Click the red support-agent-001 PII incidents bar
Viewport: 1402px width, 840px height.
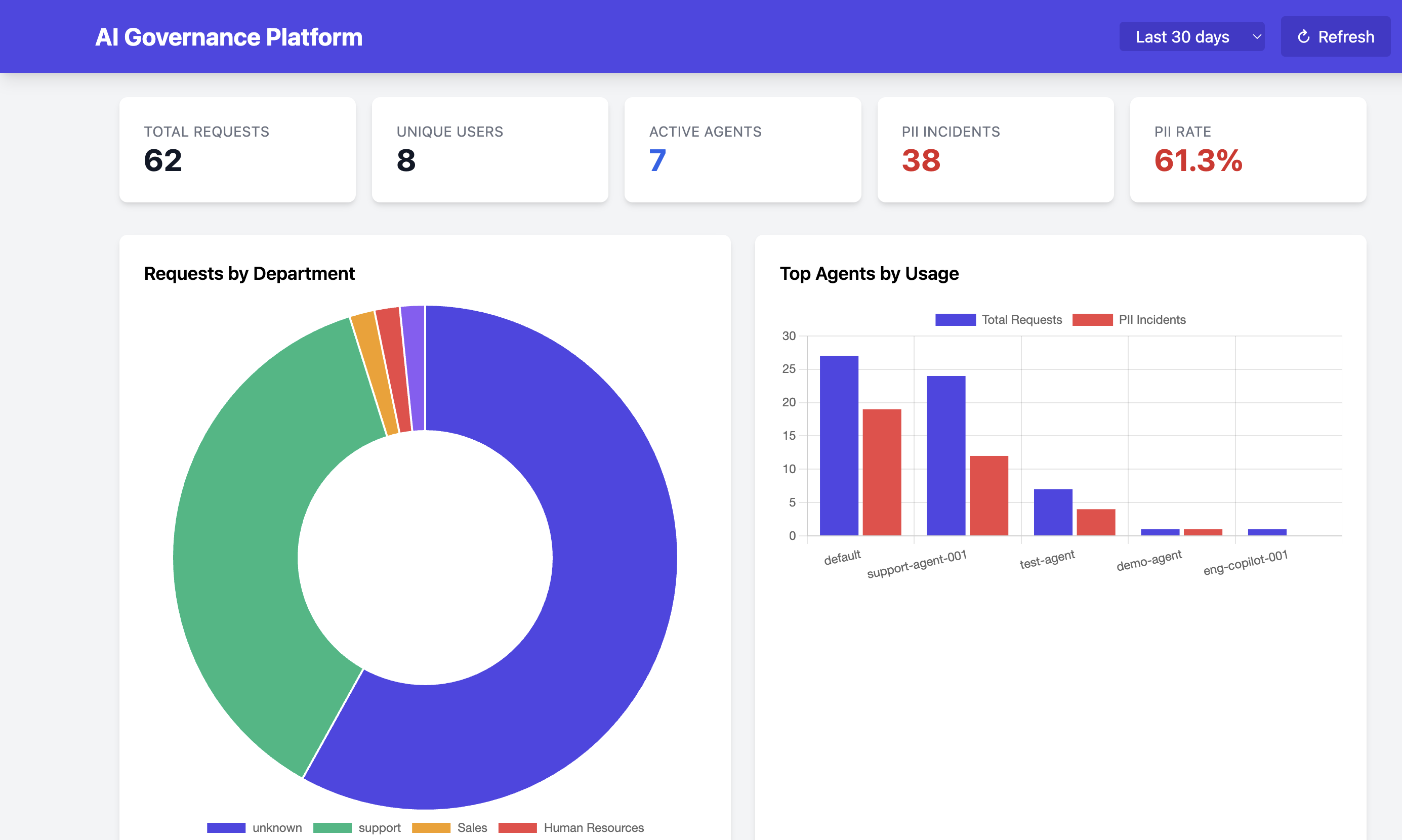coord(989,495)
